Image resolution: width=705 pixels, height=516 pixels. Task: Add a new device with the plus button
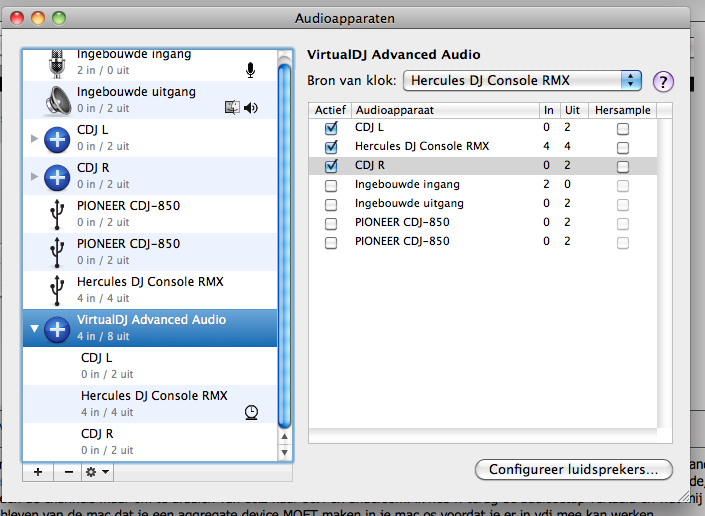[x=38, y=472]
